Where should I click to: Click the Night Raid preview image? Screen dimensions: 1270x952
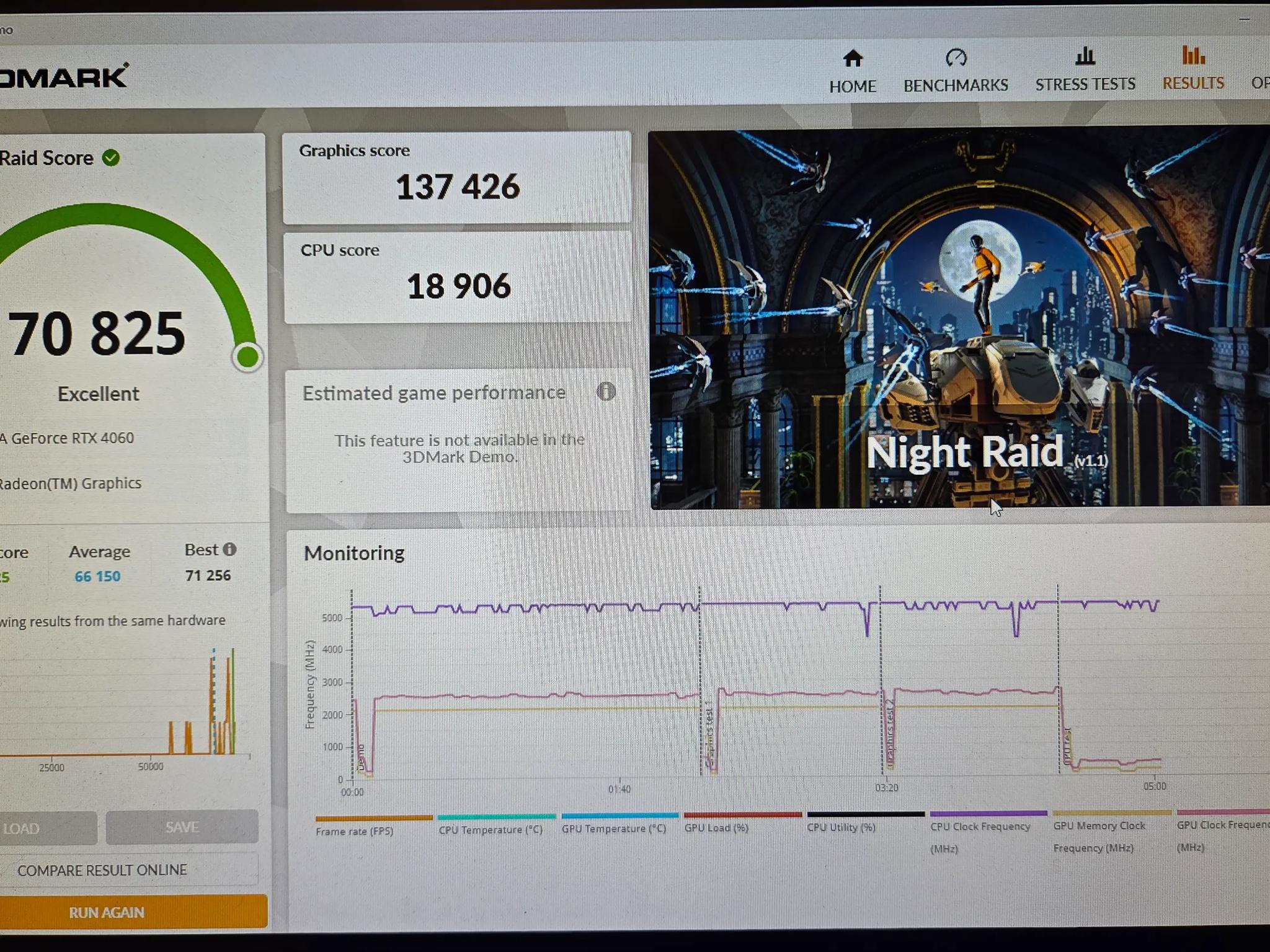pyautogui.click(x=959, y=319)
